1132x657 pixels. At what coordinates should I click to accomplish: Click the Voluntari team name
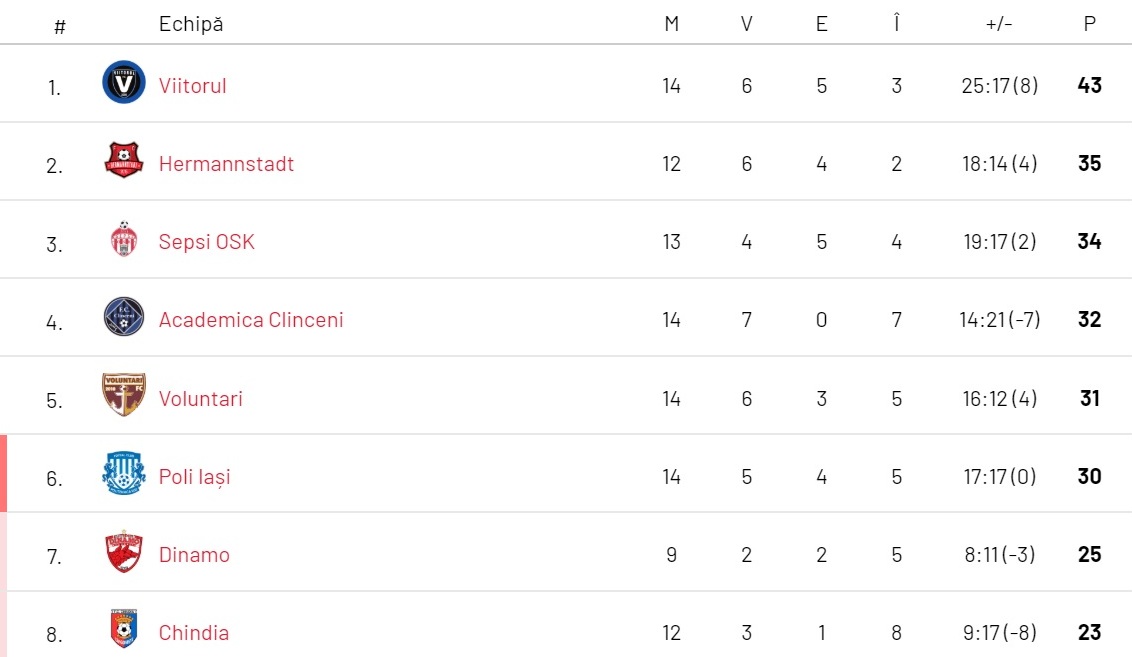click(x=201, y=399)
